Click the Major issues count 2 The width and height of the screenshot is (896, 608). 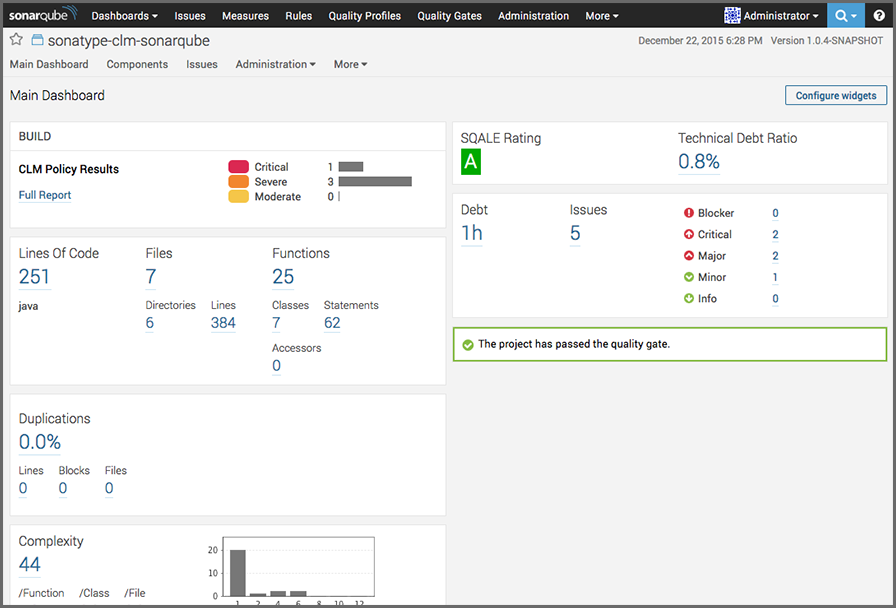click(775, 256)
